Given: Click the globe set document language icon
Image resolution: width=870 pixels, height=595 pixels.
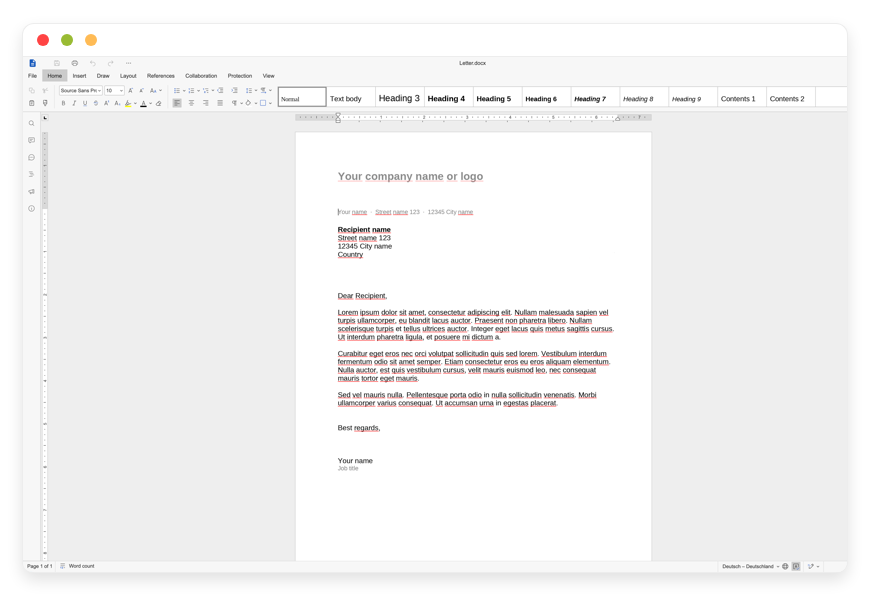Looking at the screenshot, I should pos(785,567).
